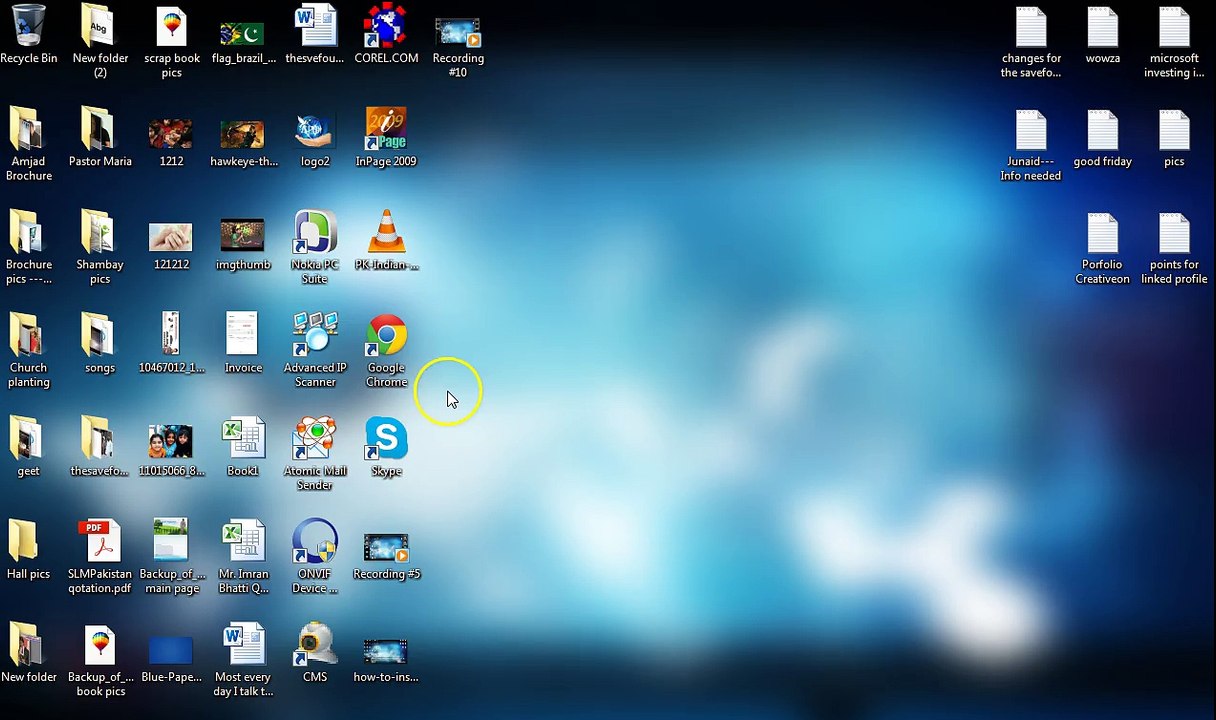Select Backup_of_ book pics CorelDRAW file
The width and height of the screenshot is (1216, 720).
point(99,645)
